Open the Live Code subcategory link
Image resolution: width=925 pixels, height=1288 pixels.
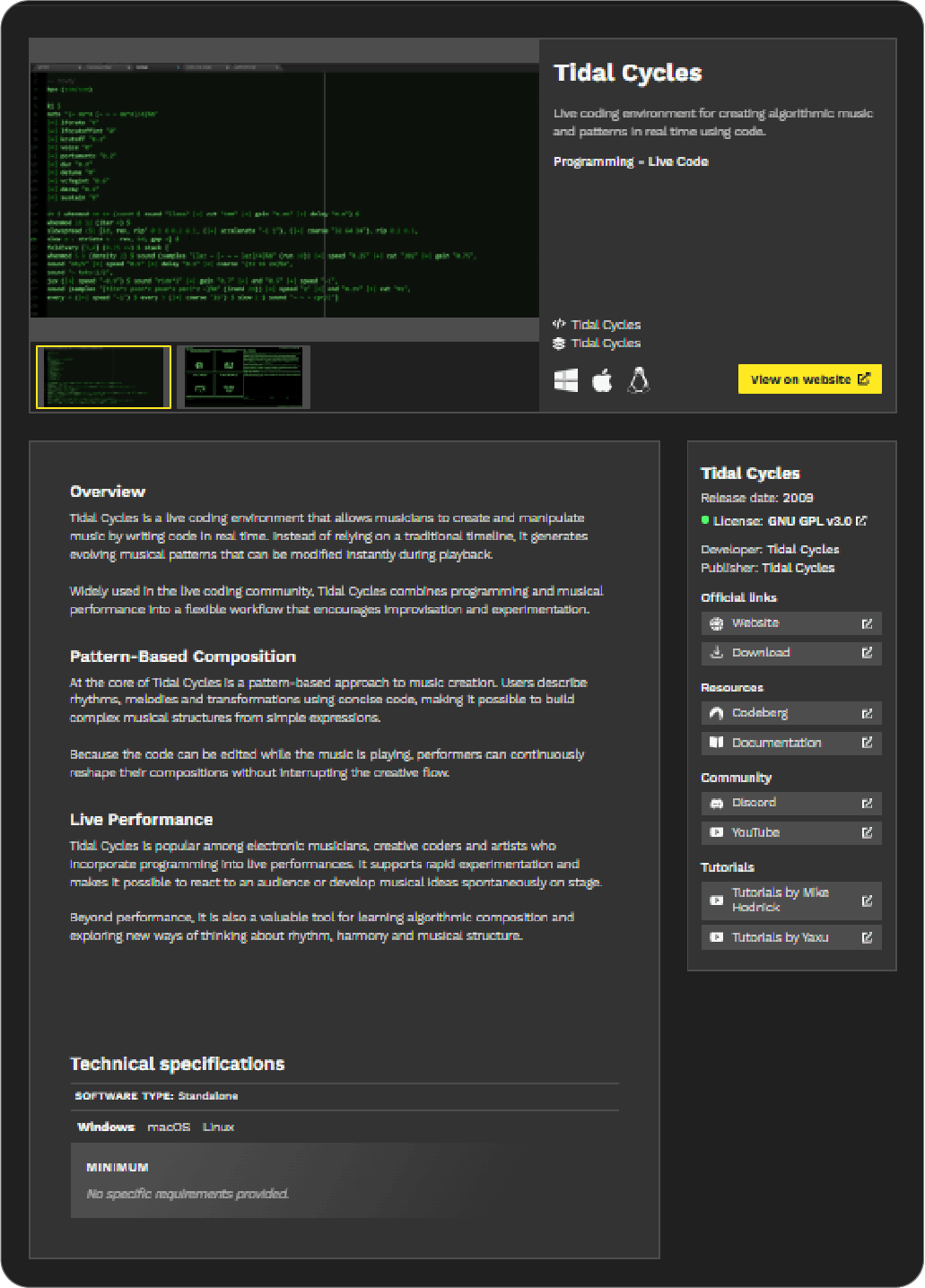[678, 161]
